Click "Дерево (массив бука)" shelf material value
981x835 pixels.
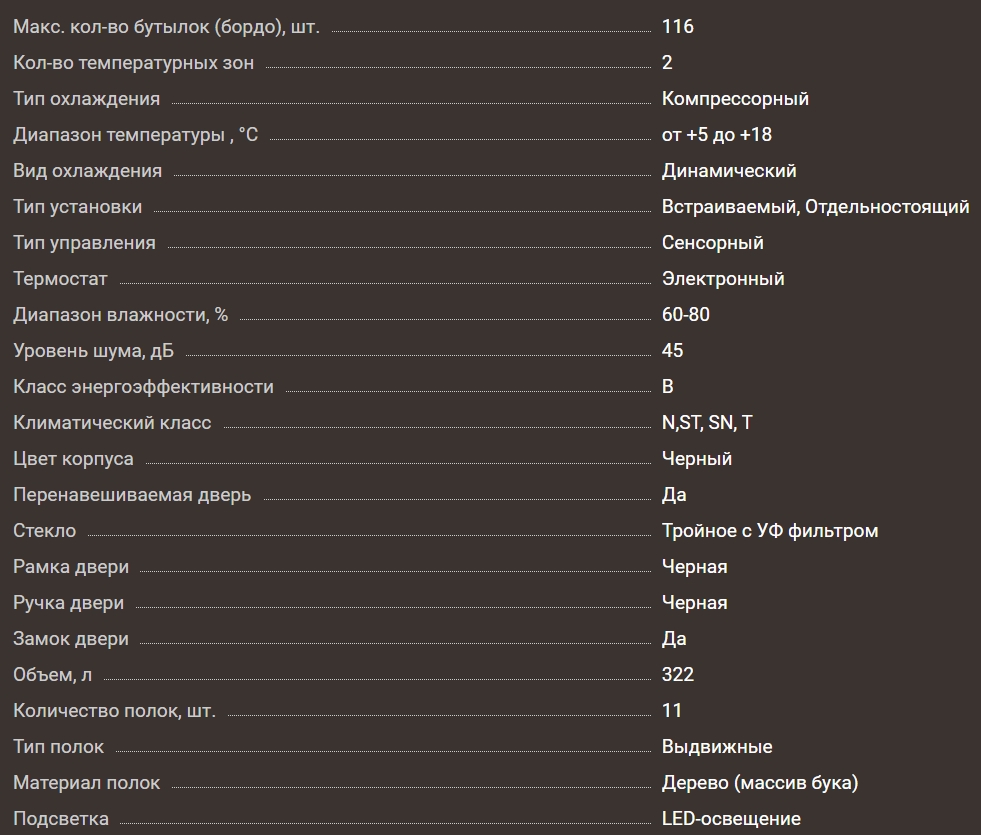click(x=760, y=783)
